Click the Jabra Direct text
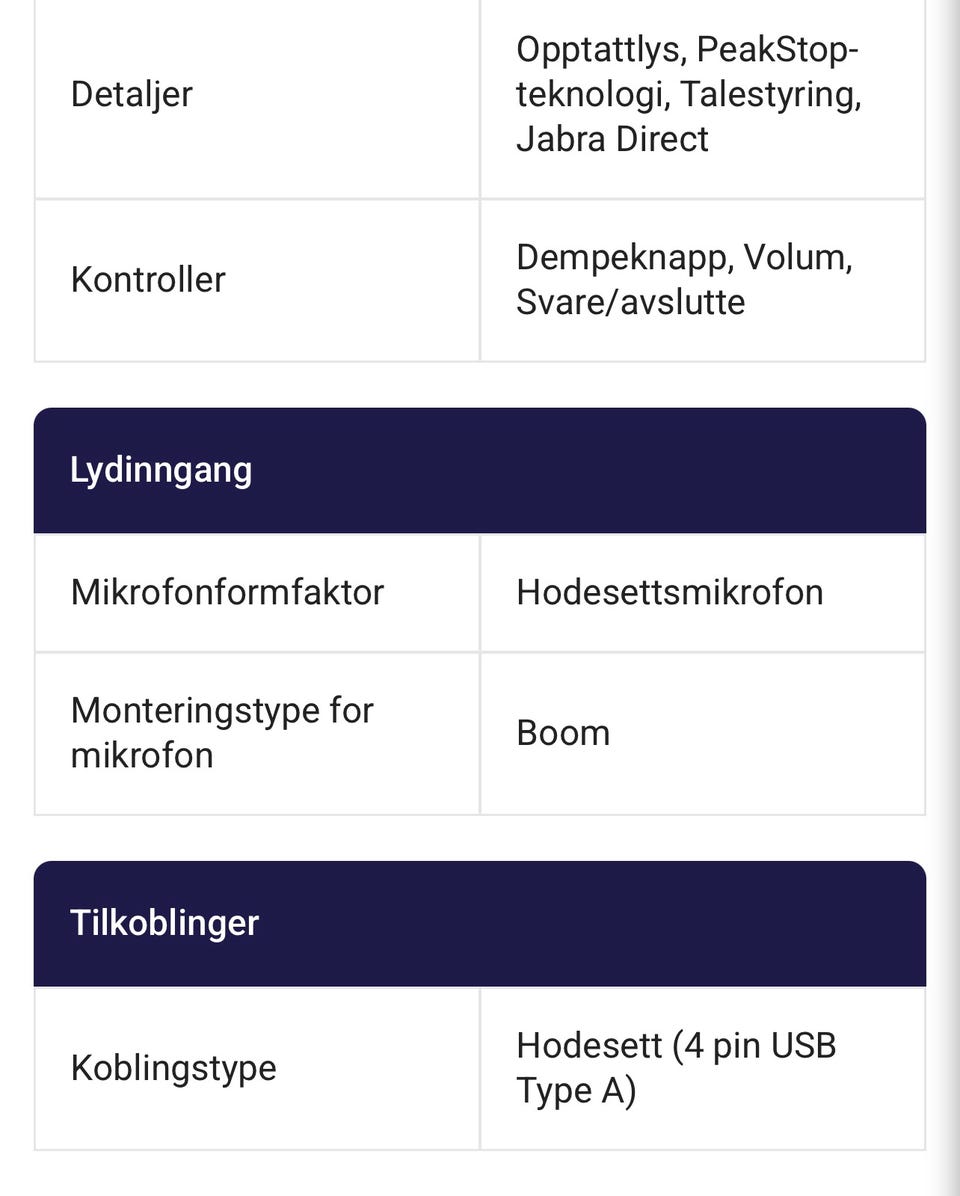 [x=612, y=139]
